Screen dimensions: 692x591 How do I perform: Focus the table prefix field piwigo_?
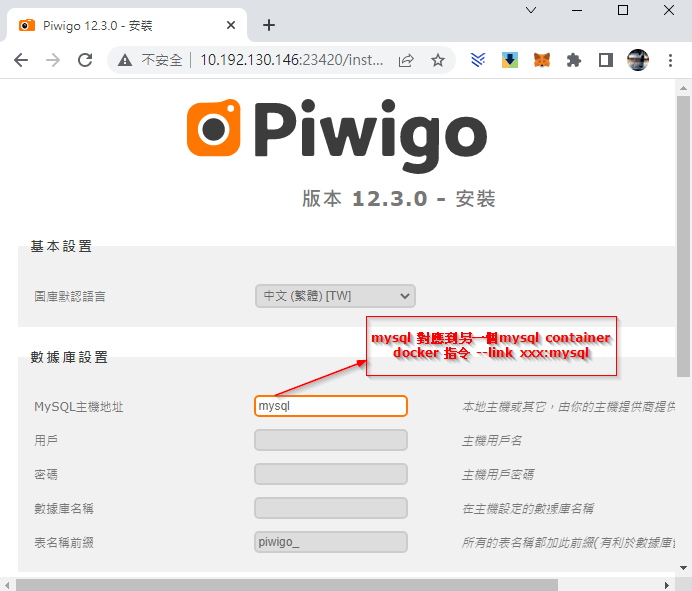331,542
